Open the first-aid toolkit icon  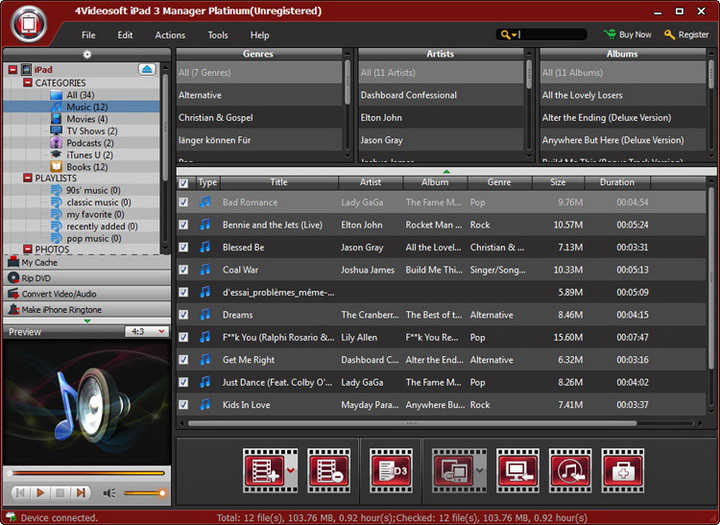pyautogui.click(x=623, y=470)
